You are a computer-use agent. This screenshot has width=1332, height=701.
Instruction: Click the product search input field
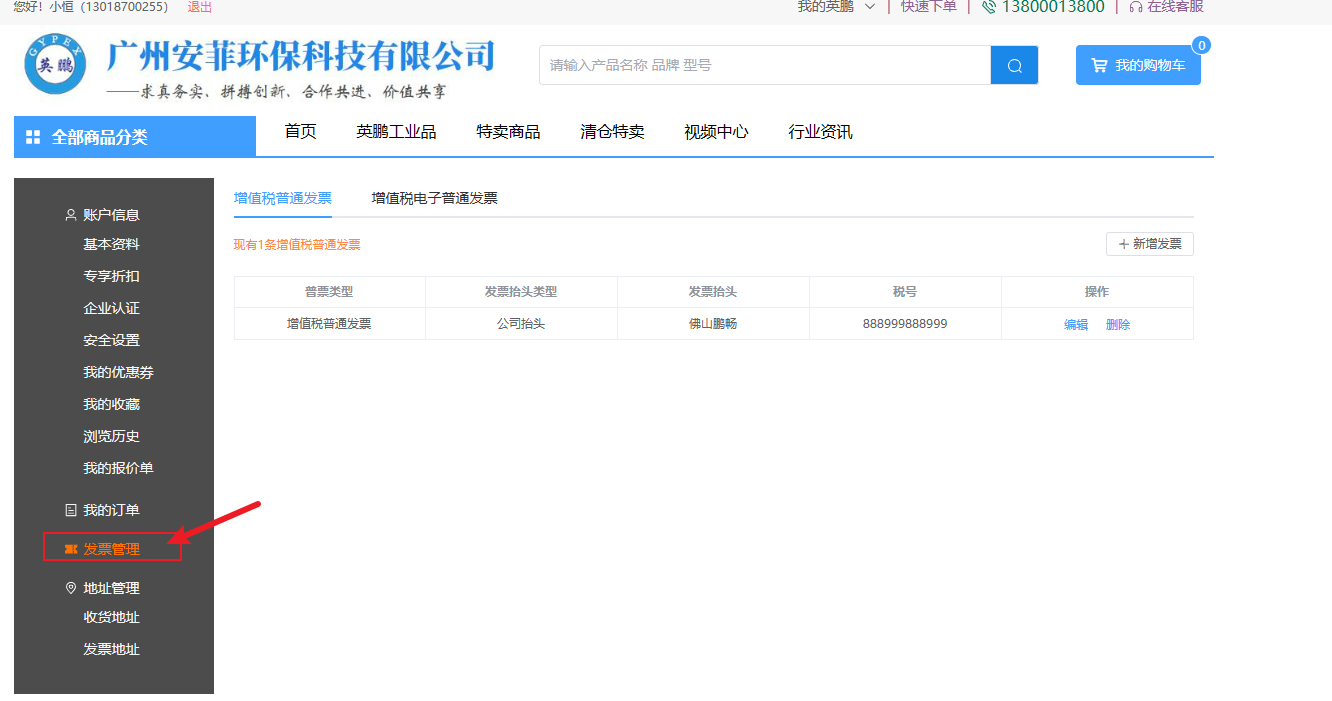pyautogui.click(x=765, y=65)
